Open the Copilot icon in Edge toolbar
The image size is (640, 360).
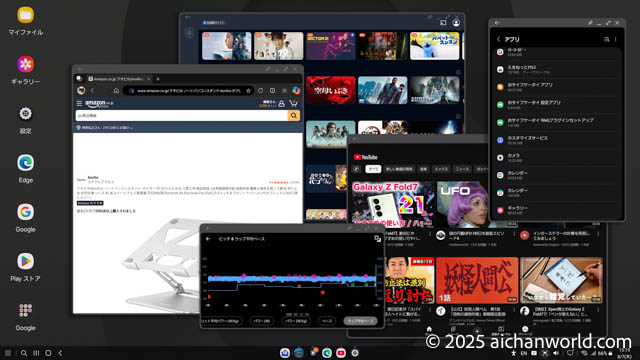(296, 91)
